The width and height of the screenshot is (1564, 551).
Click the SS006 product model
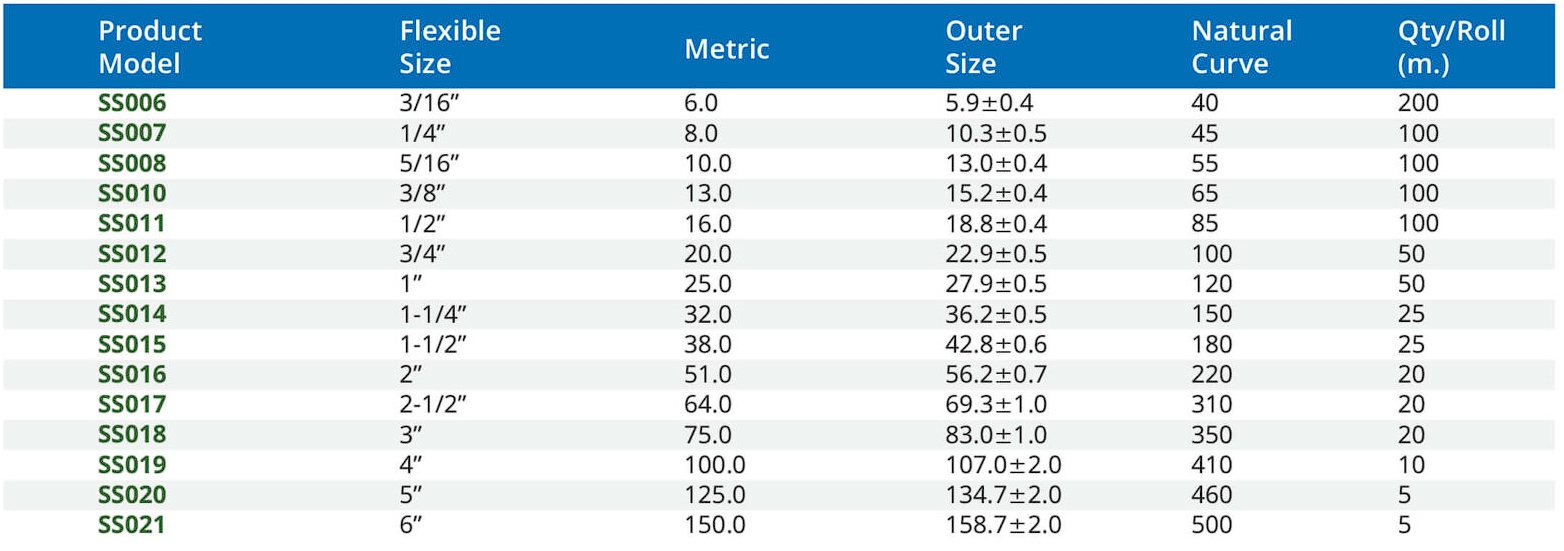(x=131, y=103)
